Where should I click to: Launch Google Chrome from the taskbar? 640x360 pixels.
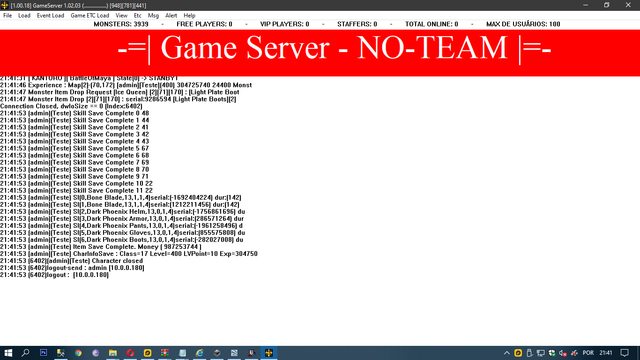click(x=78, y=353)
